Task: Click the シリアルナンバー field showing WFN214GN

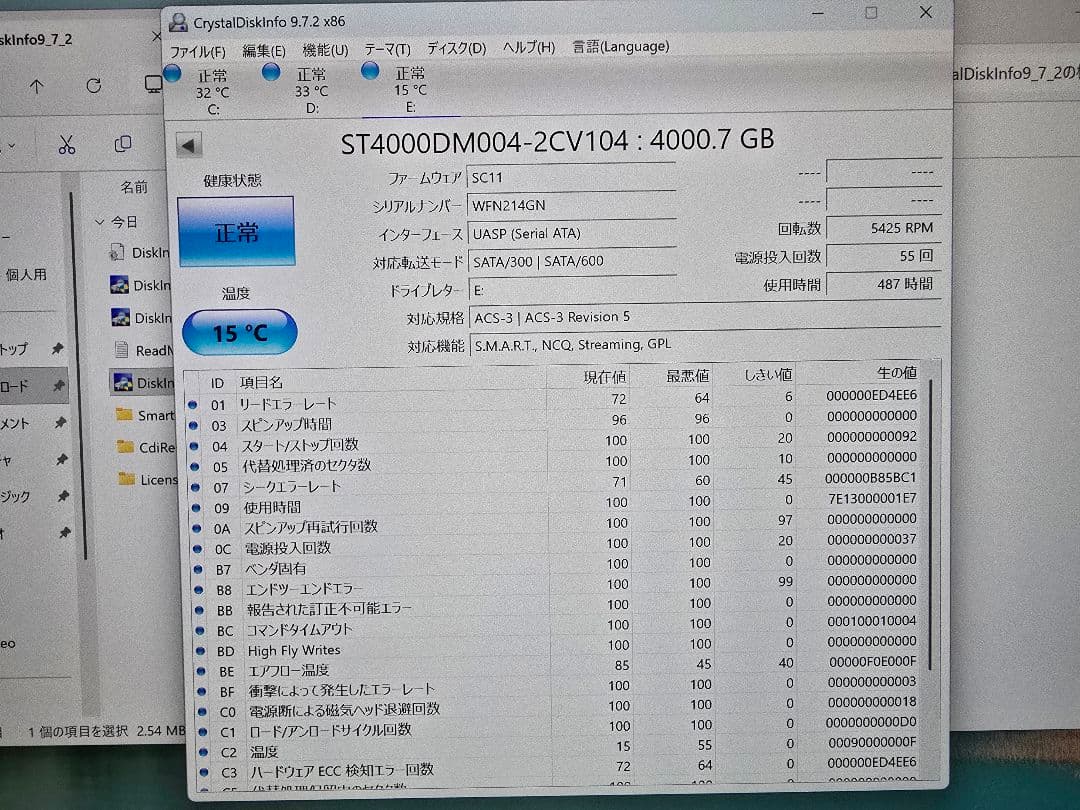Action: tap(570, 205)
